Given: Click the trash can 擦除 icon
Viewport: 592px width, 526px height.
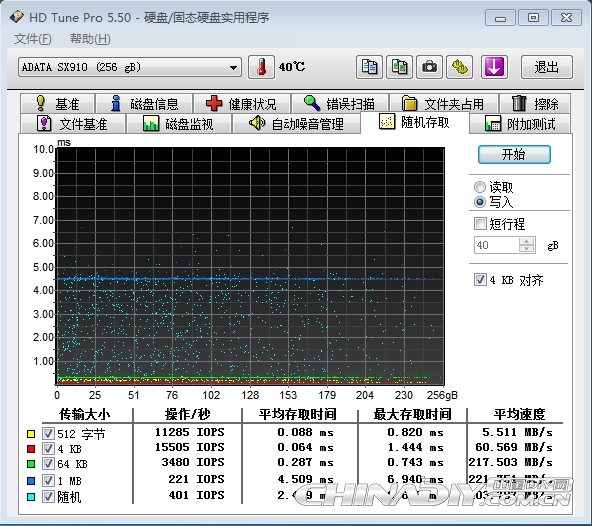Looking at the screenshot, I should point(519,103).
